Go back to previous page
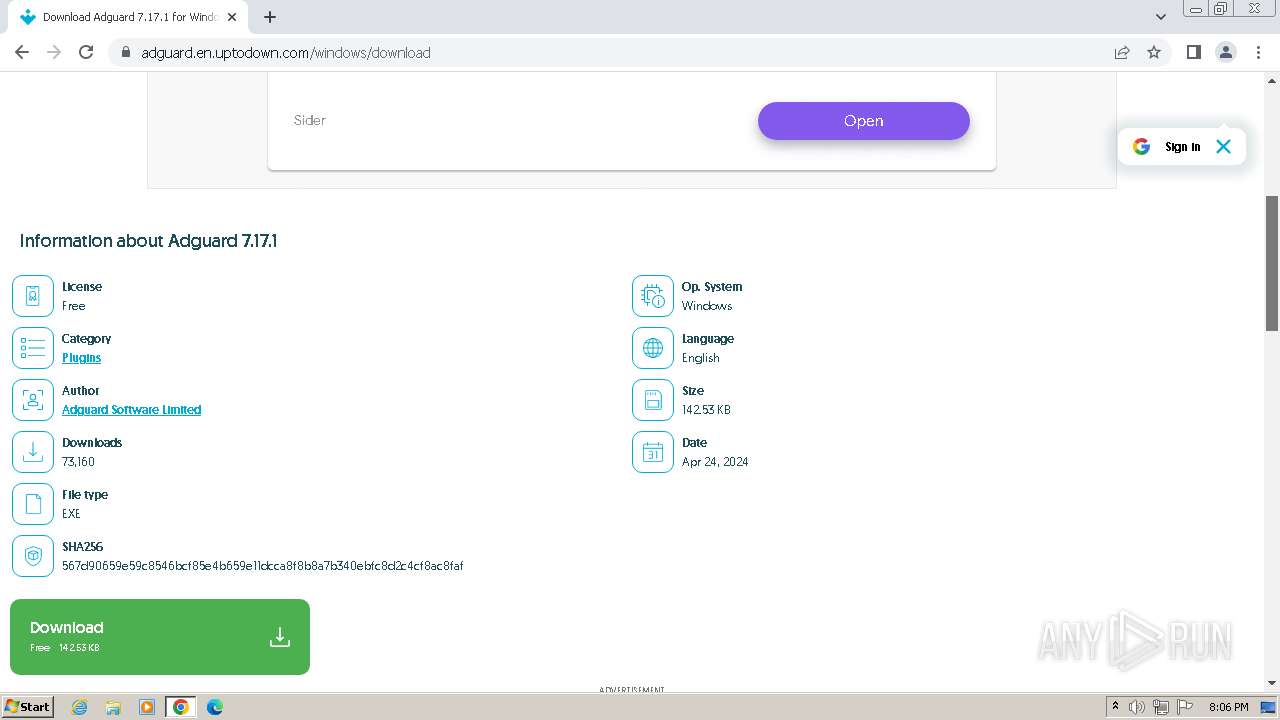1280x720 pixels. [x=22, y=52]
